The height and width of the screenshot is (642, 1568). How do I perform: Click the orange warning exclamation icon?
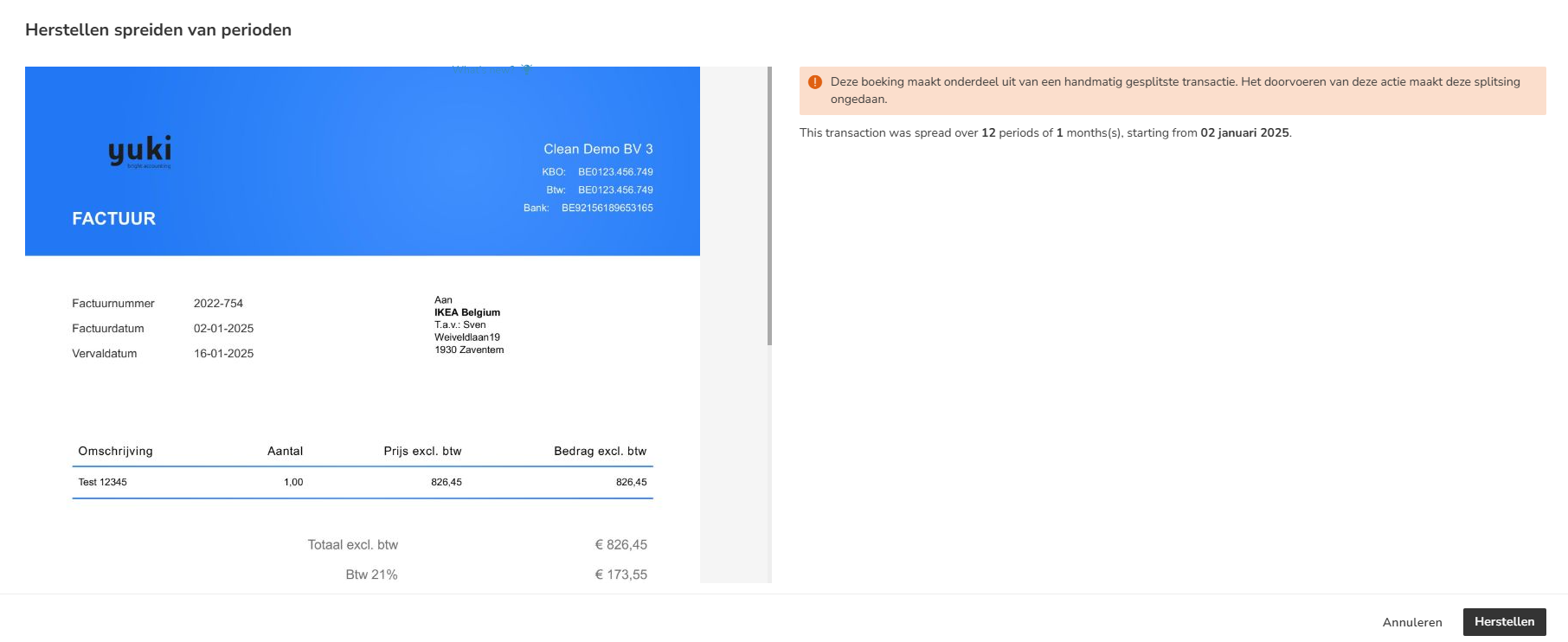(x=814, y=82)
